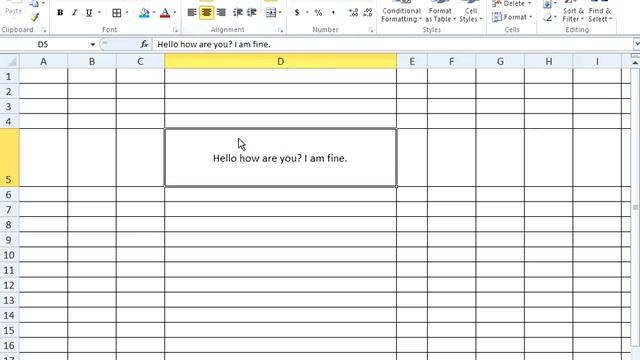Apply comma style
The width and height of the screenshot is (640, 360).
(333, 13)
